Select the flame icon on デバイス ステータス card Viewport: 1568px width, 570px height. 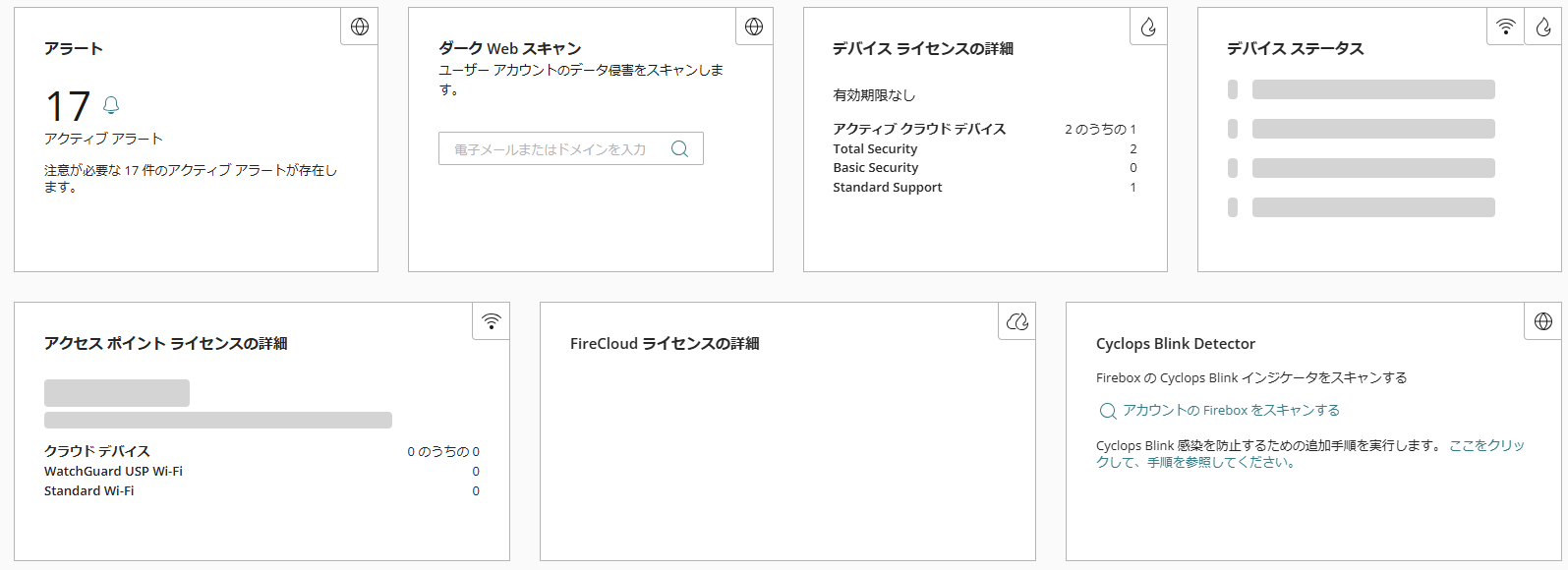tap(1543, 27)
